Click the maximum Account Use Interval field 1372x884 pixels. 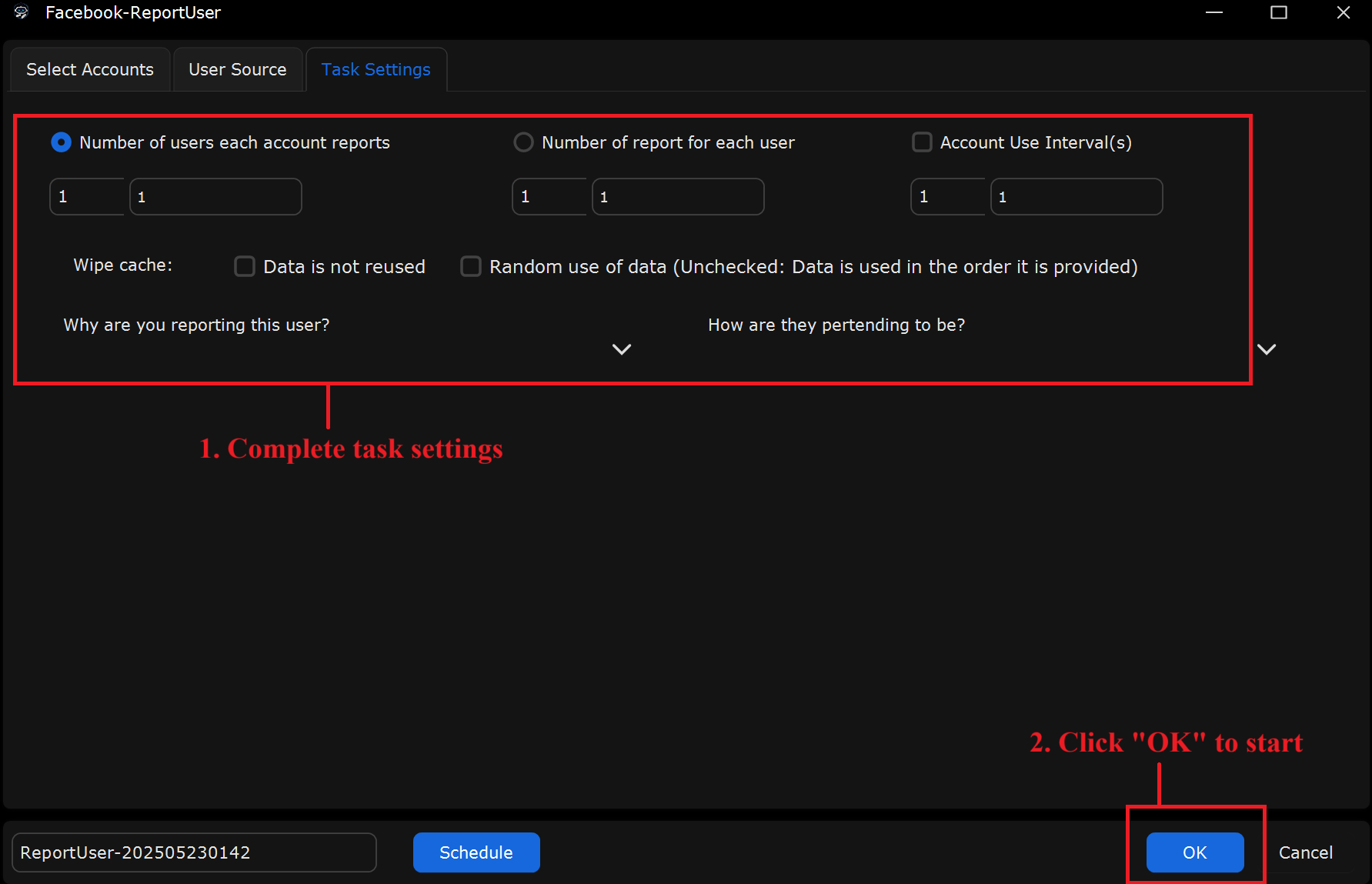point(1077,197)
